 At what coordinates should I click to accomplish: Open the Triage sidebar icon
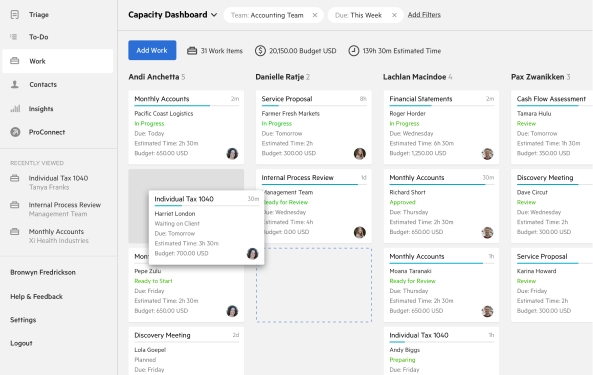click(14, 15)
